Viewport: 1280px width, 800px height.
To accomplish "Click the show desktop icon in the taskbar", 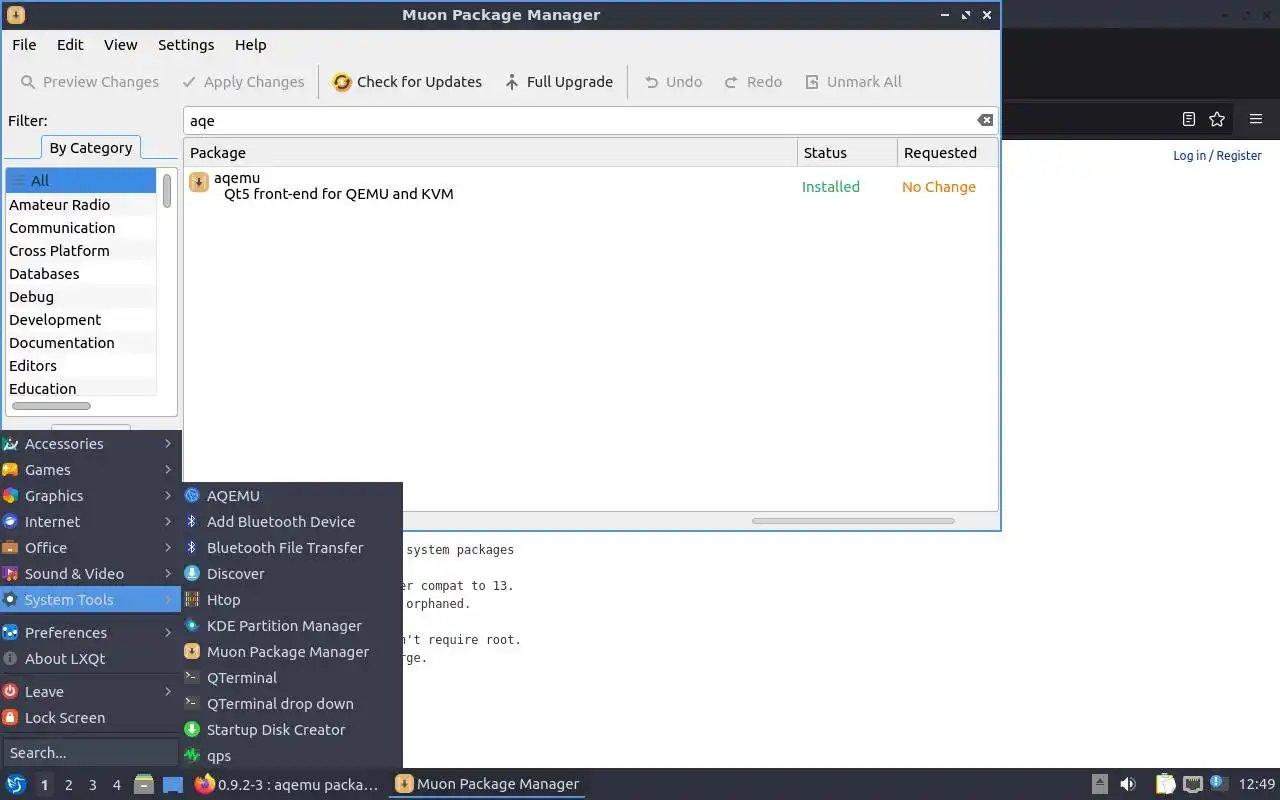I will click(x=173, y=785).
